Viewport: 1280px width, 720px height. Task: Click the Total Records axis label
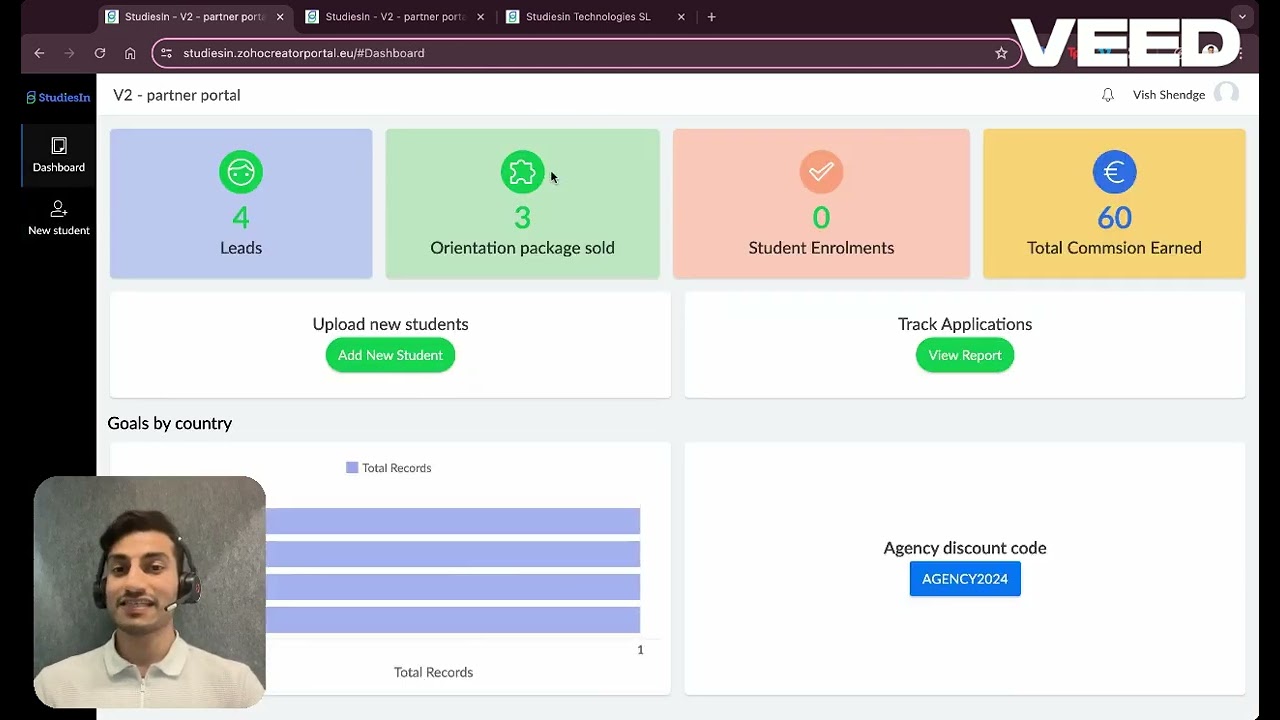click(x=433, y=672)
